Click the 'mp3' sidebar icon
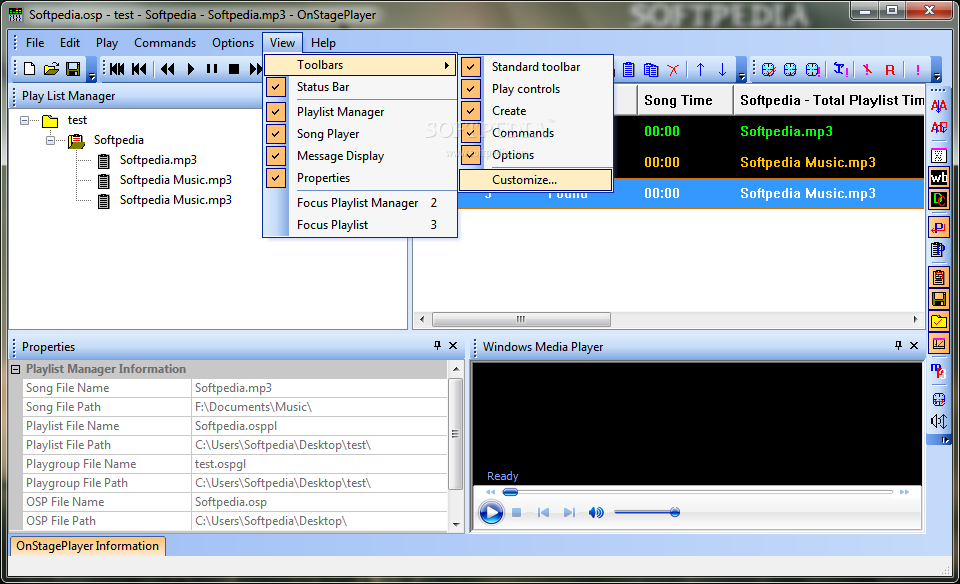The image size is (960, 584). 939,371
